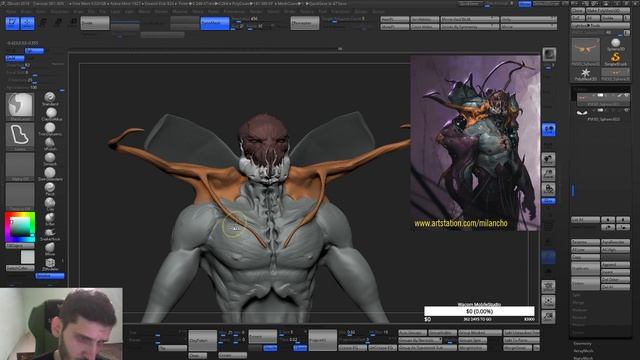
Task: Expand the Remesh section
Action: point(579,317)
